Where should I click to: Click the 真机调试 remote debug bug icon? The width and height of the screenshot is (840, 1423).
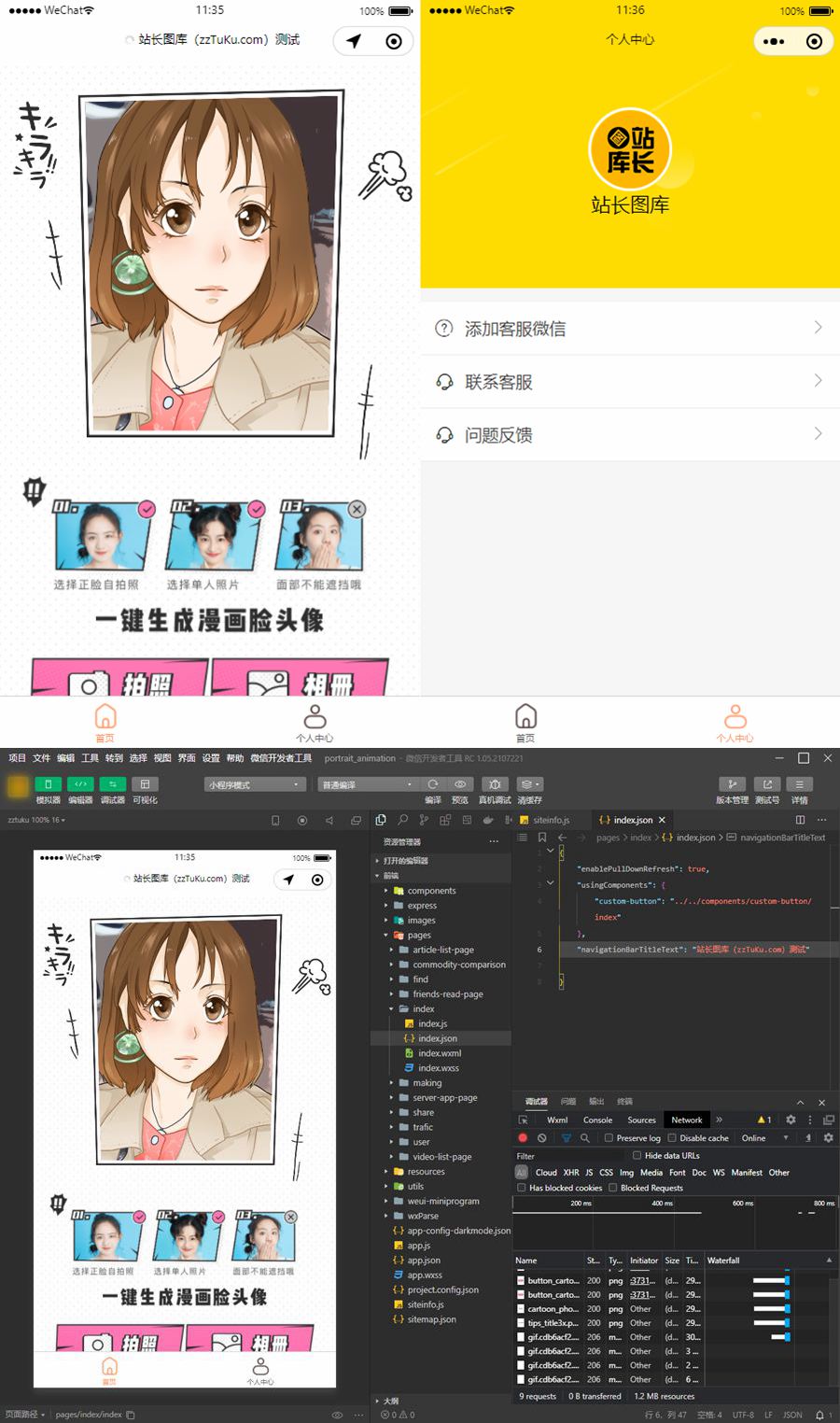pos(495,784)
